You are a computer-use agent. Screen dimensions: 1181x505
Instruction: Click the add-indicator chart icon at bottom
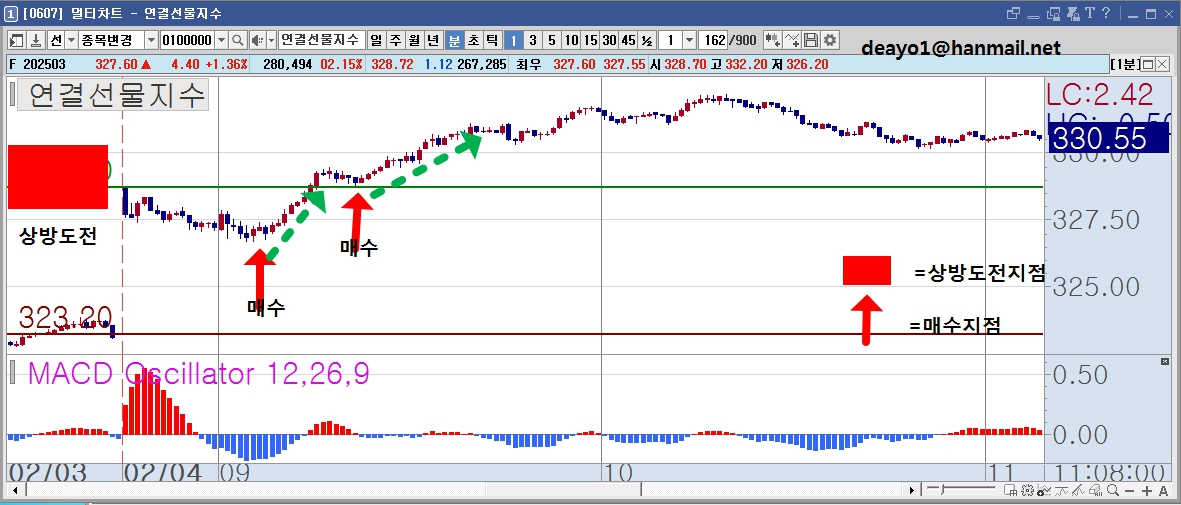coord(1042,491)
